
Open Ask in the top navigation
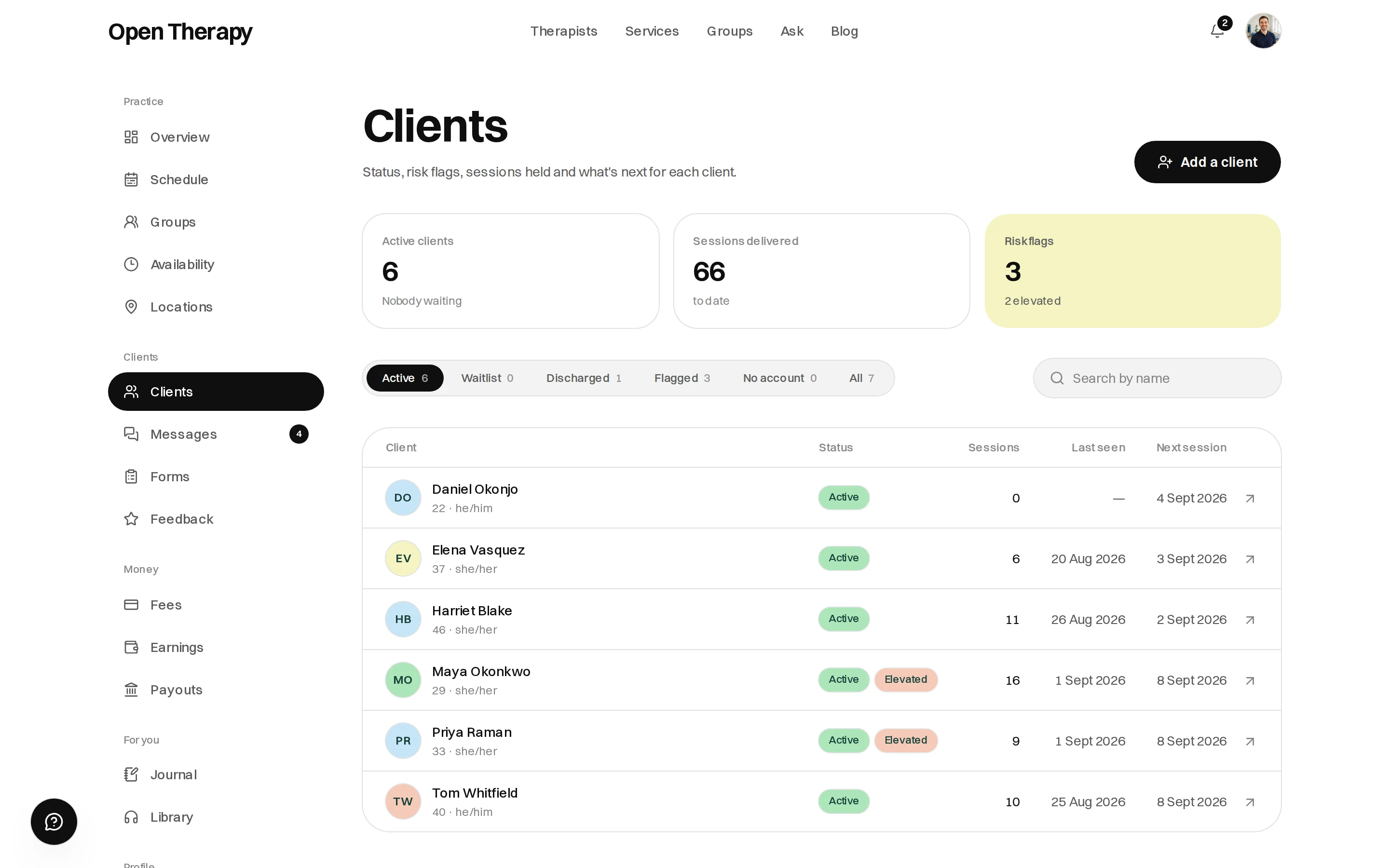tap(791, 31)
